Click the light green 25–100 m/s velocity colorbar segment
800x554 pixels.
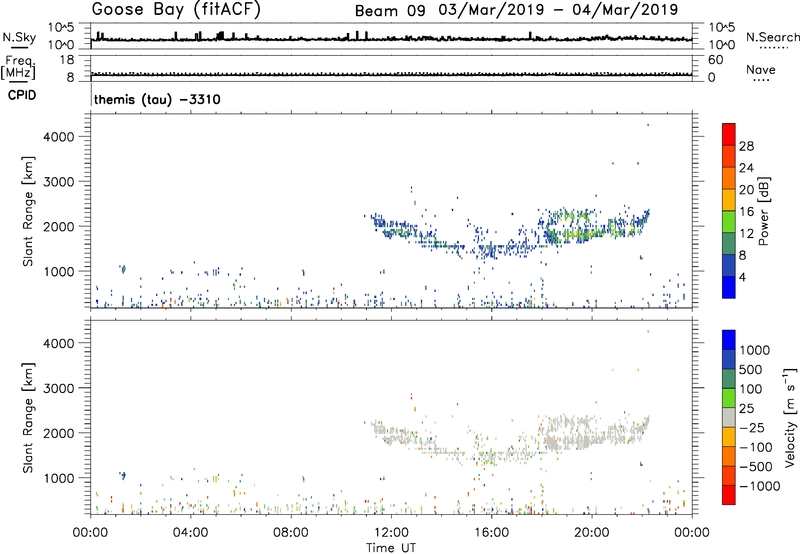point(729,398)
